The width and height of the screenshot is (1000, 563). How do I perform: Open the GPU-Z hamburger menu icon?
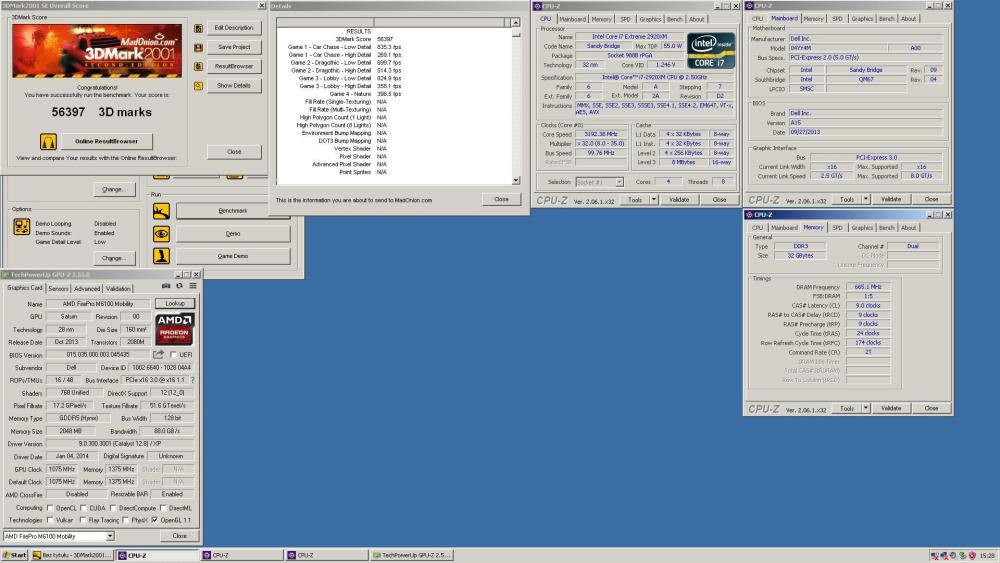(193, 286)
